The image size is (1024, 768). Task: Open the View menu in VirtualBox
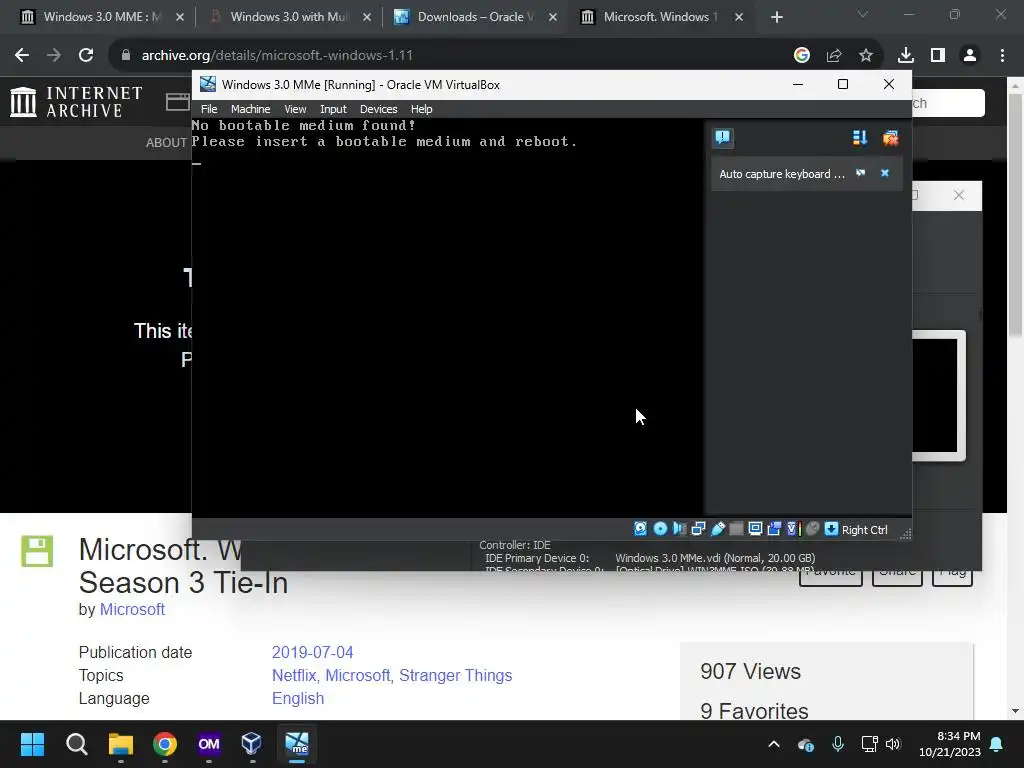click(295, 109)
